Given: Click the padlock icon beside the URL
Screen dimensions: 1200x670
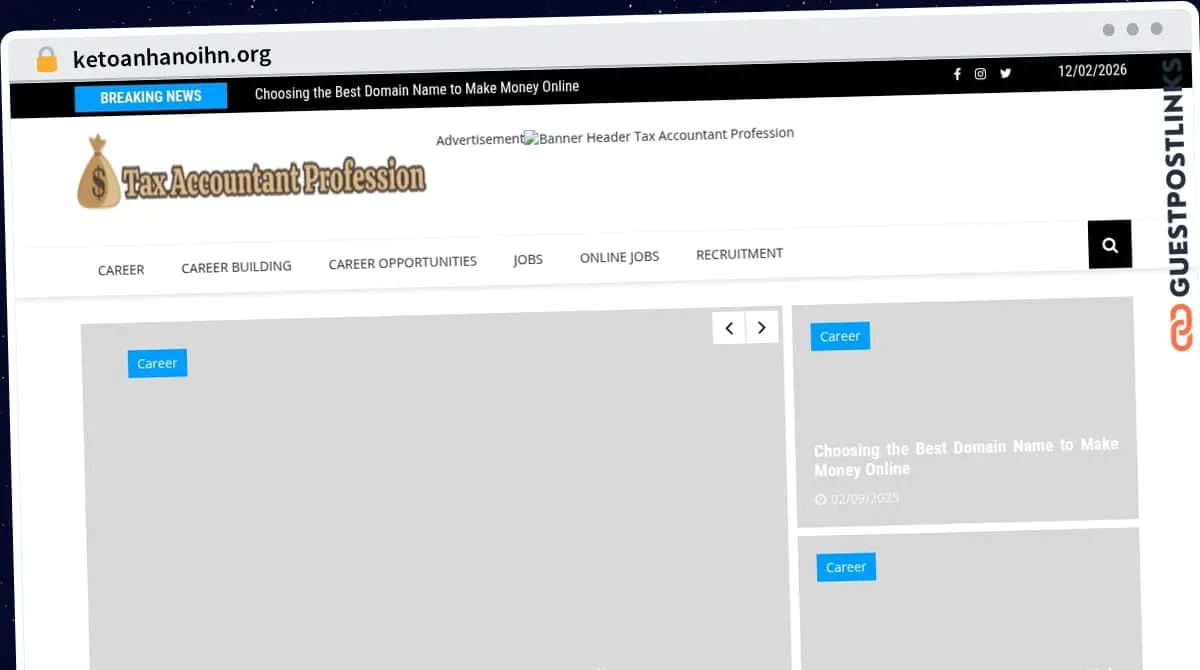Looking at the screenshot, I should 47,59.
